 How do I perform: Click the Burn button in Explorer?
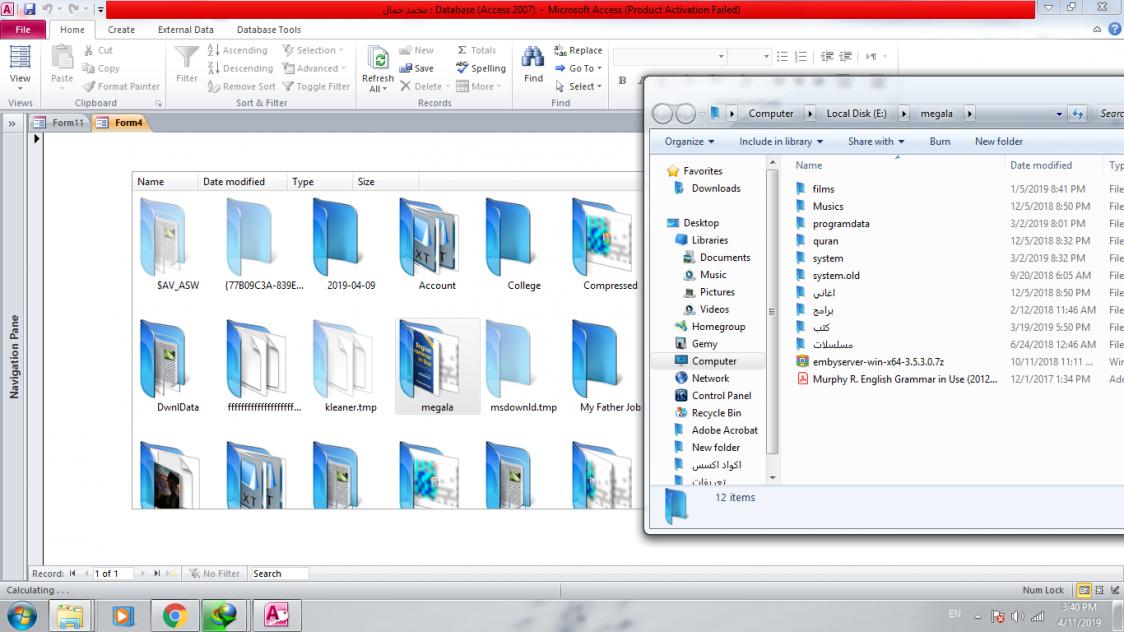click(x=939, y=142)
